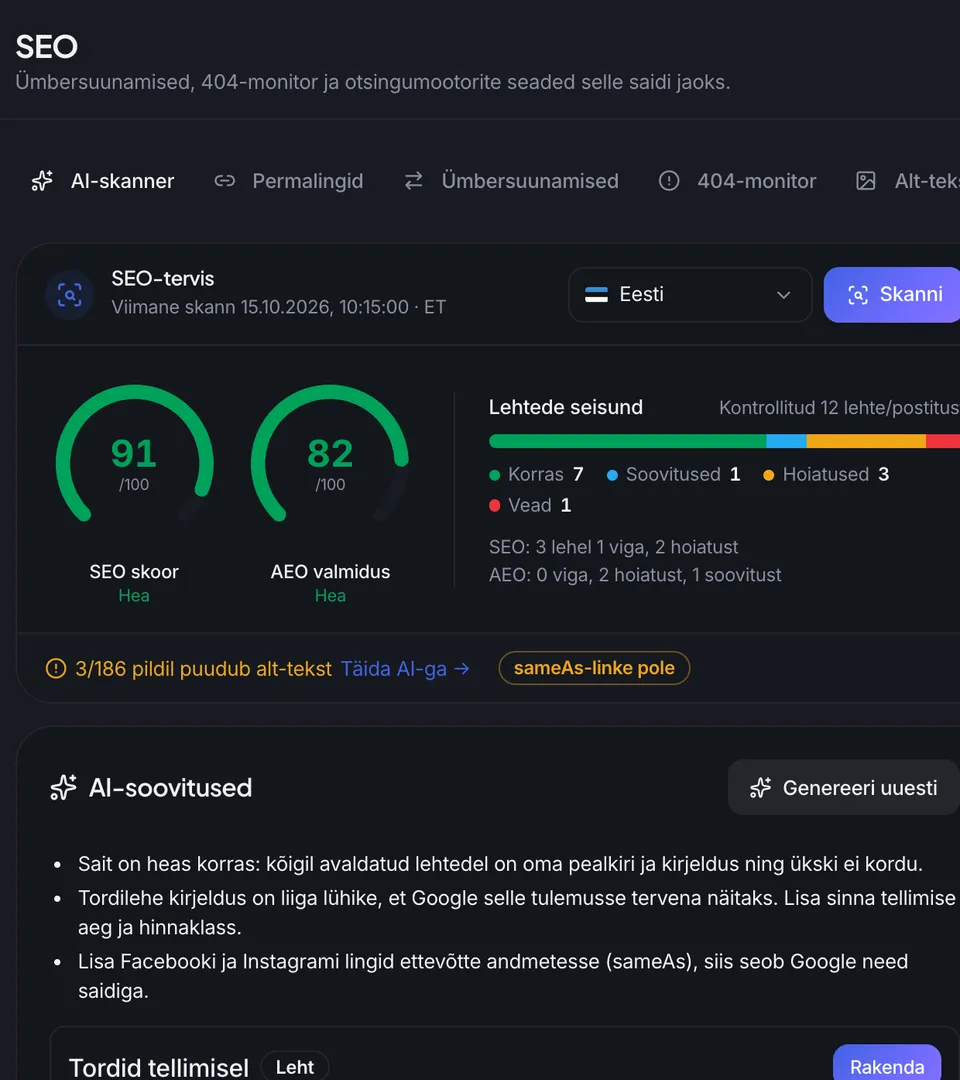Image resolution: width=960 pixels, height=1080 pixels.
Task: Select the Korras 7 legend item
Action: coord(536,475)
